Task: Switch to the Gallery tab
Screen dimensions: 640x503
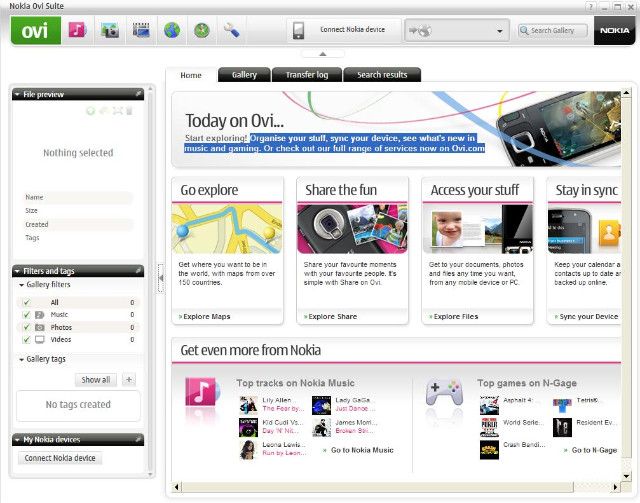Action: (244, 75)
